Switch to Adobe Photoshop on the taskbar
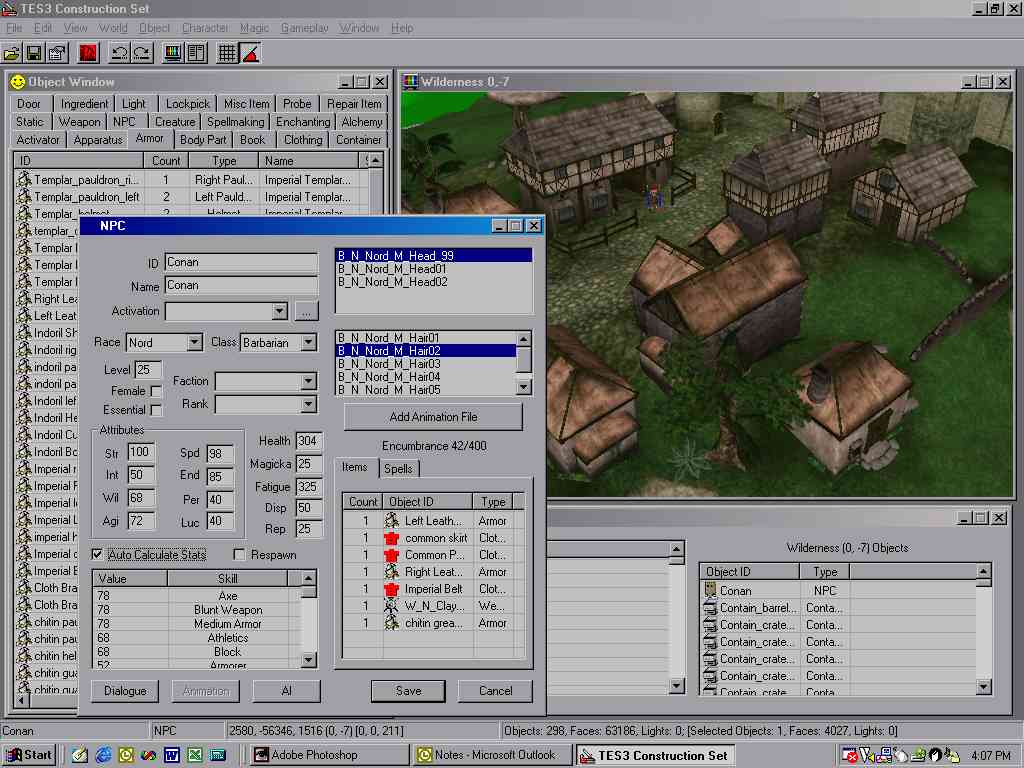The height and width of the screenshot is (768, 1024). [328, 755]
